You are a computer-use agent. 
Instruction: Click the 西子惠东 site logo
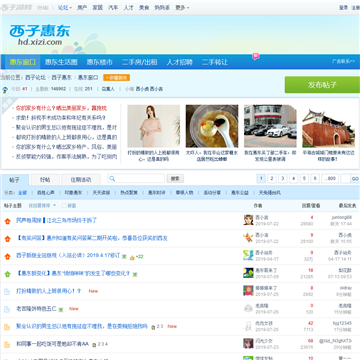pos(39,34)
